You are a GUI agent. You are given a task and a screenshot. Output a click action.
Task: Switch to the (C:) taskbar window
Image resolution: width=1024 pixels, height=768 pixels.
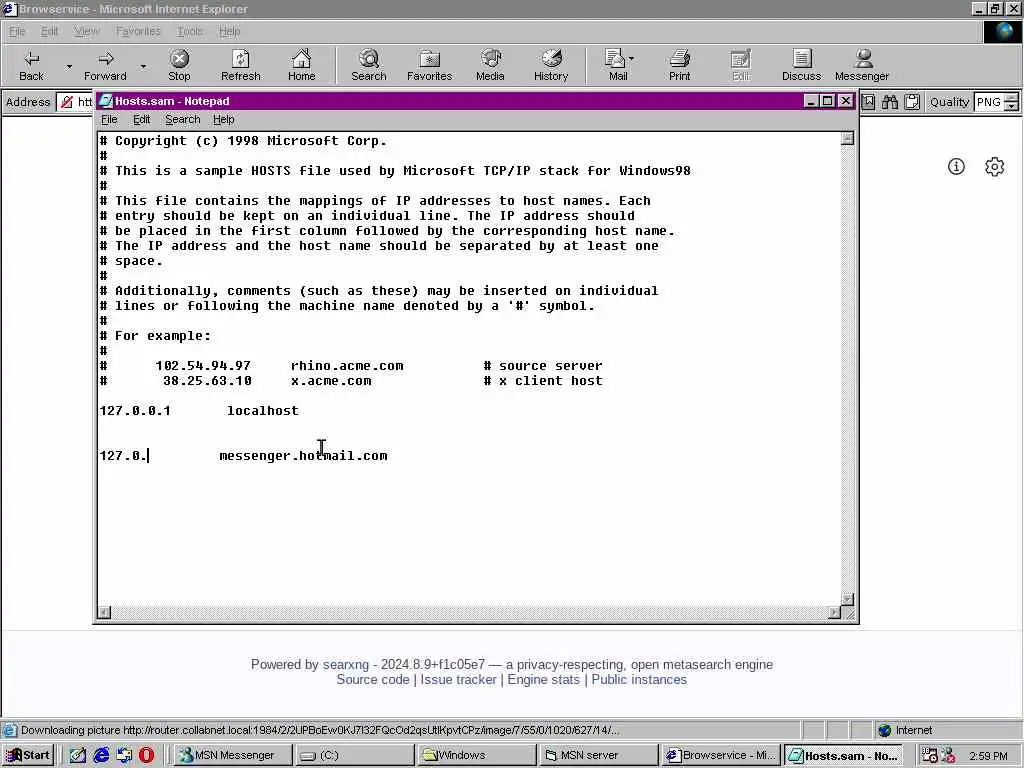pos(355,755)
